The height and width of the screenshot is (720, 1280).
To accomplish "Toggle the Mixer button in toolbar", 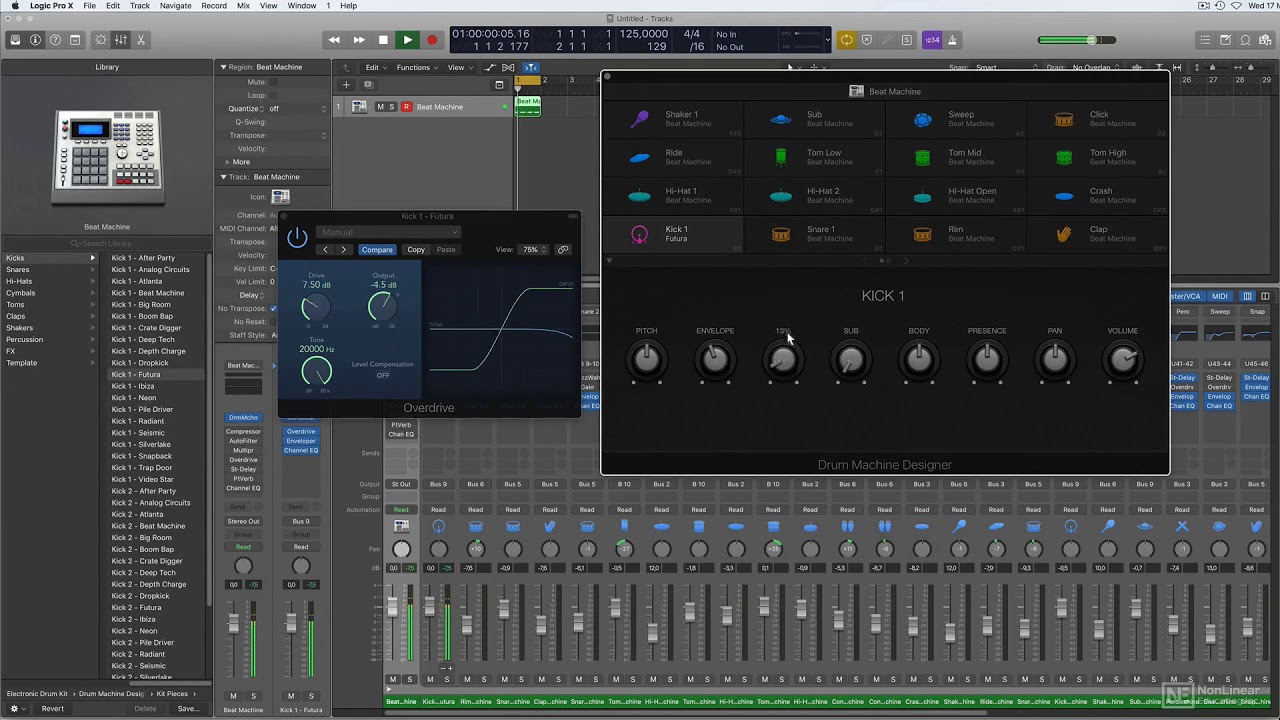I will [x=120, y=40].
